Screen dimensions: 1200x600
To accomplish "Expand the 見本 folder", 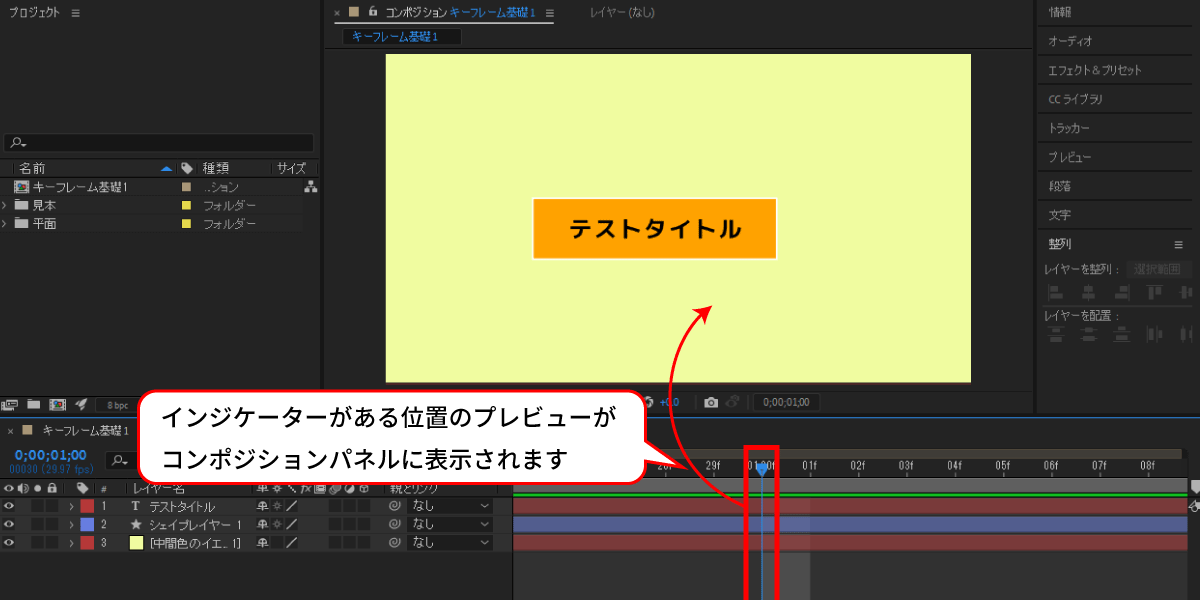I will pos(5,205).
